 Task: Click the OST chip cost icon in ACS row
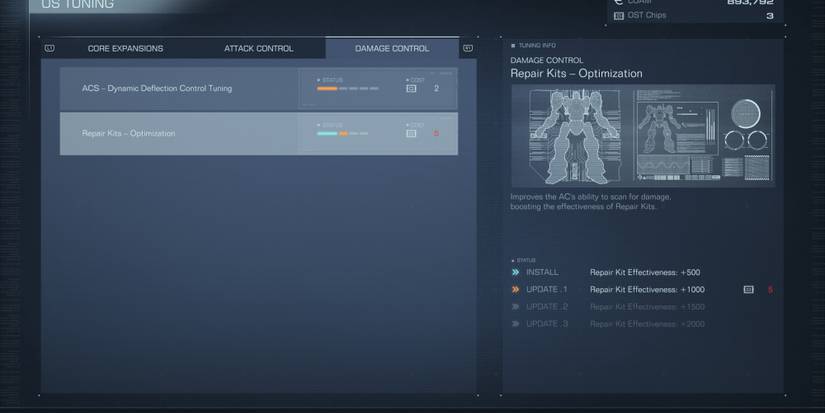coord(411,88)
